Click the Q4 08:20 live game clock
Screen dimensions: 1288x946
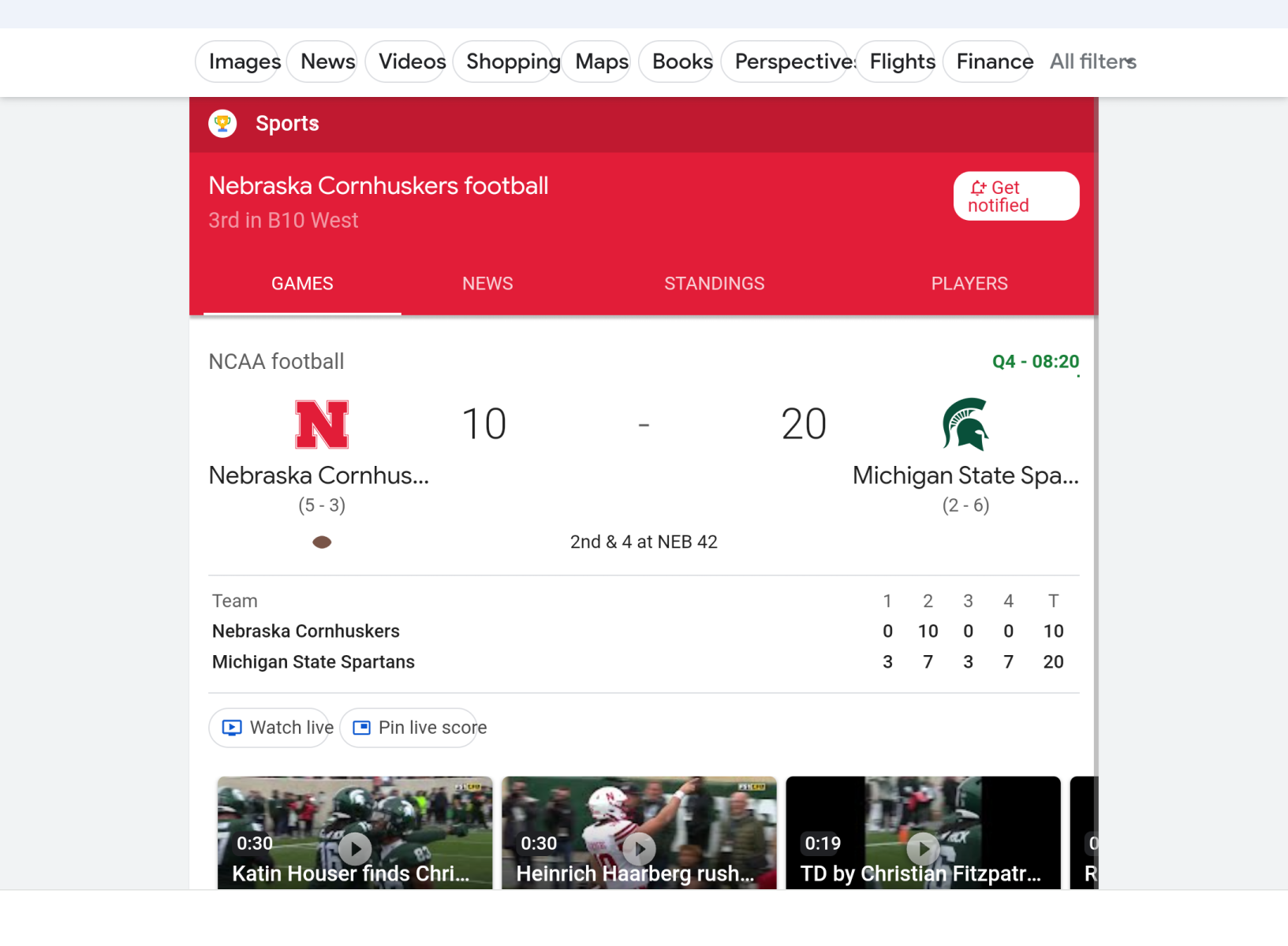click(x=1035, y=362)
